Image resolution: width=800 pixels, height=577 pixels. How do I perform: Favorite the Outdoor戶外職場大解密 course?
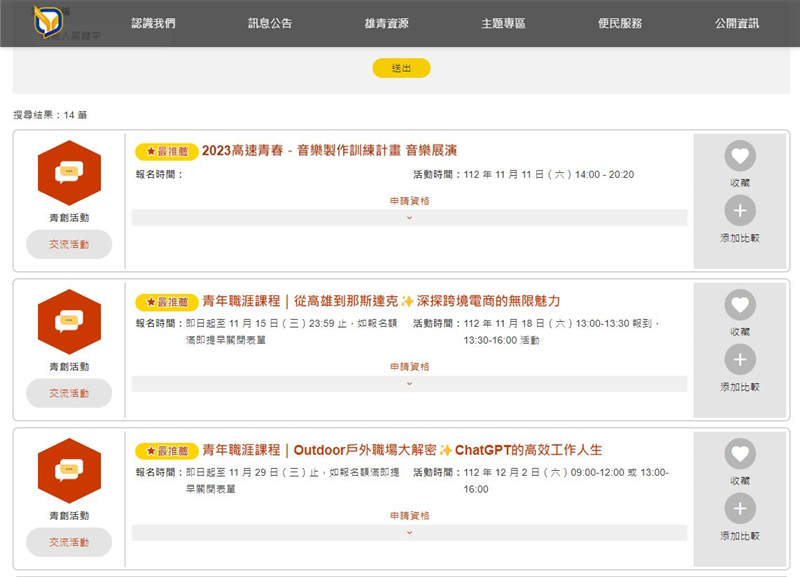tap(740, 454)
